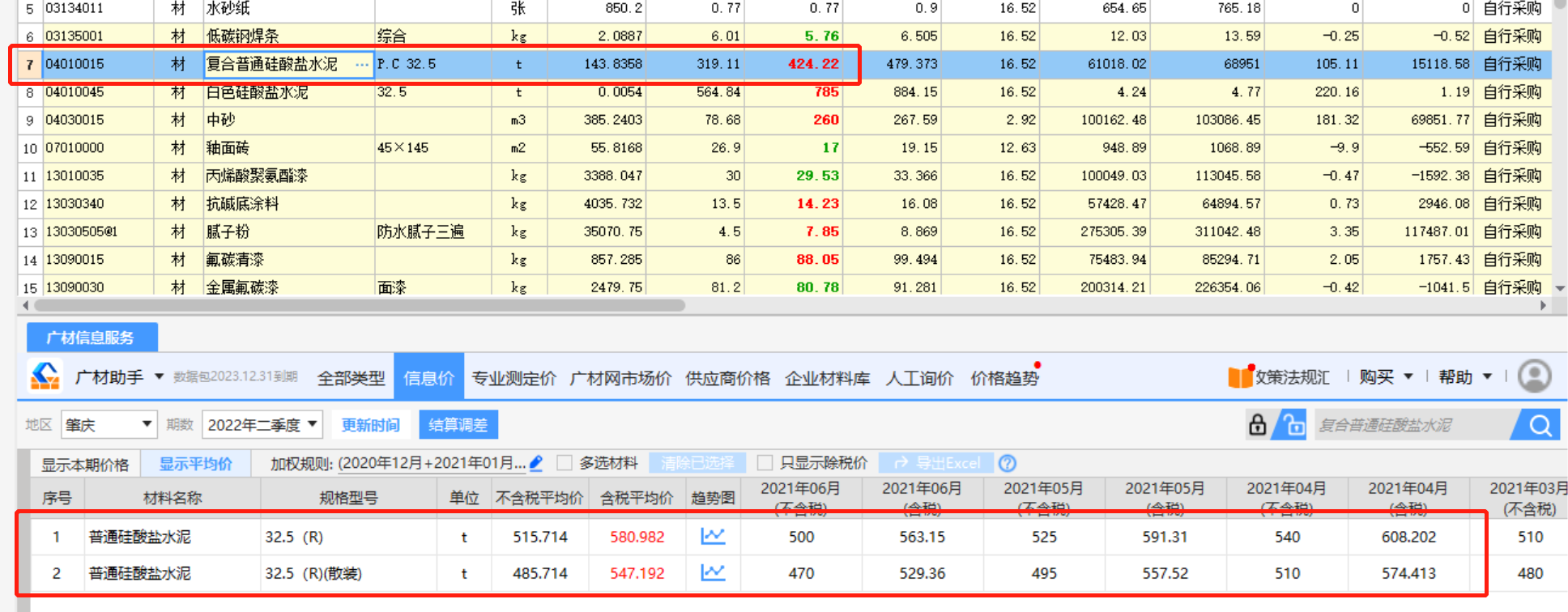Select the 全部类型 tab
Viewport: 1568px width, 612px height.
tap(351, 378)
